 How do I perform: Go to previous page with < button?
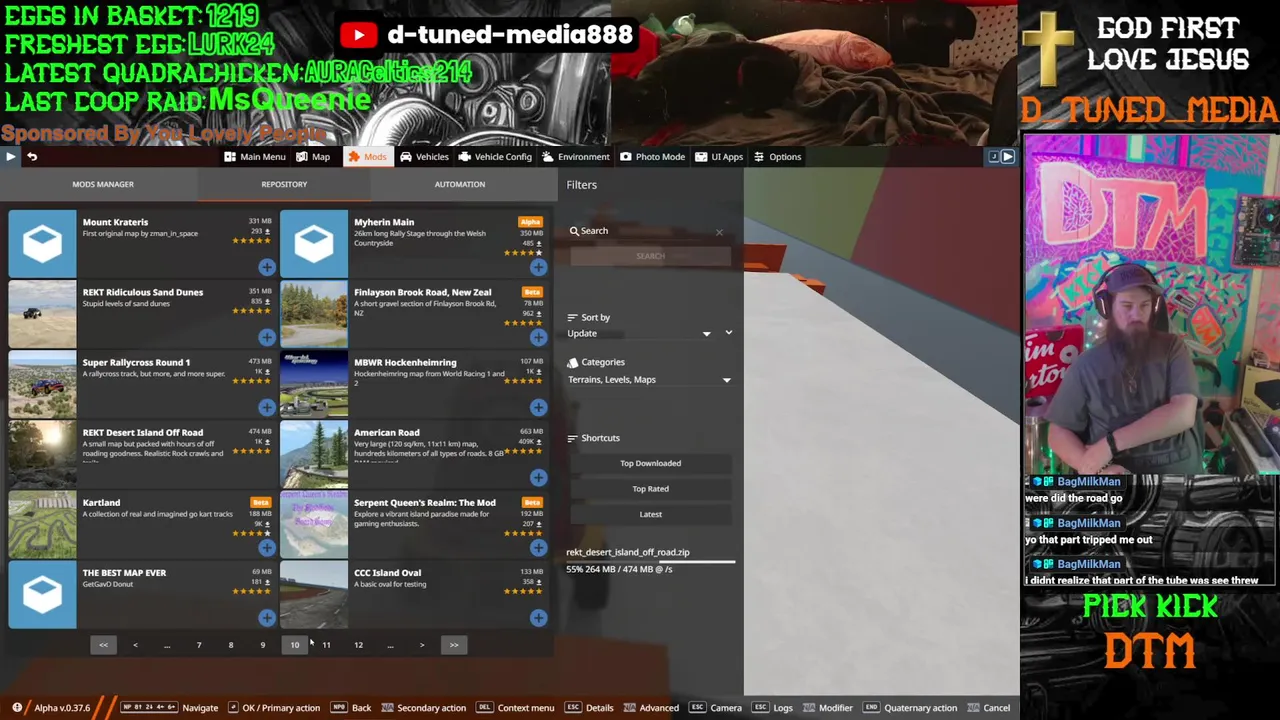(135, 645)
